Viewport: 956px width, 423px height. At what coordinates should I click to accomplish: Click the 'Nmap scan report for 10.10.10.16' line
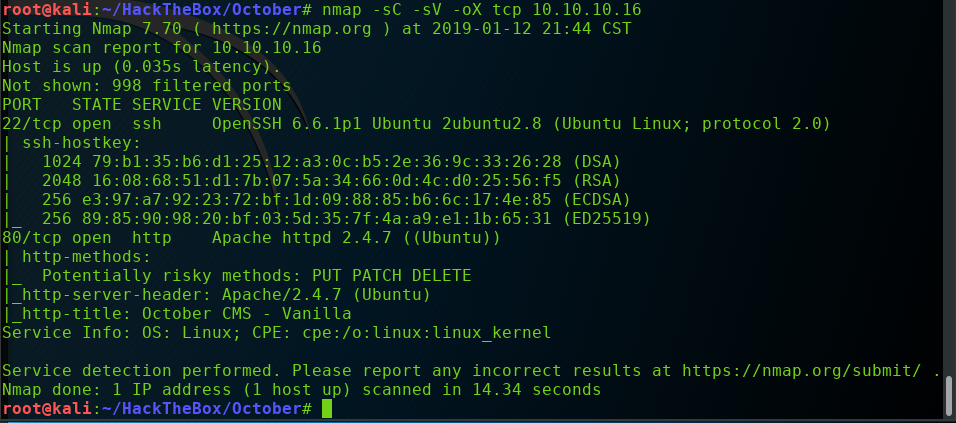tap(161, 47)
